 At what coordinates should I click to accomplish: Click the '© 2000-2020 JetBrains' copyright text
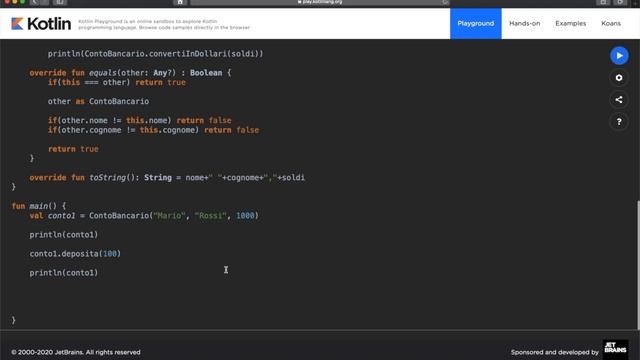point(76,352)
